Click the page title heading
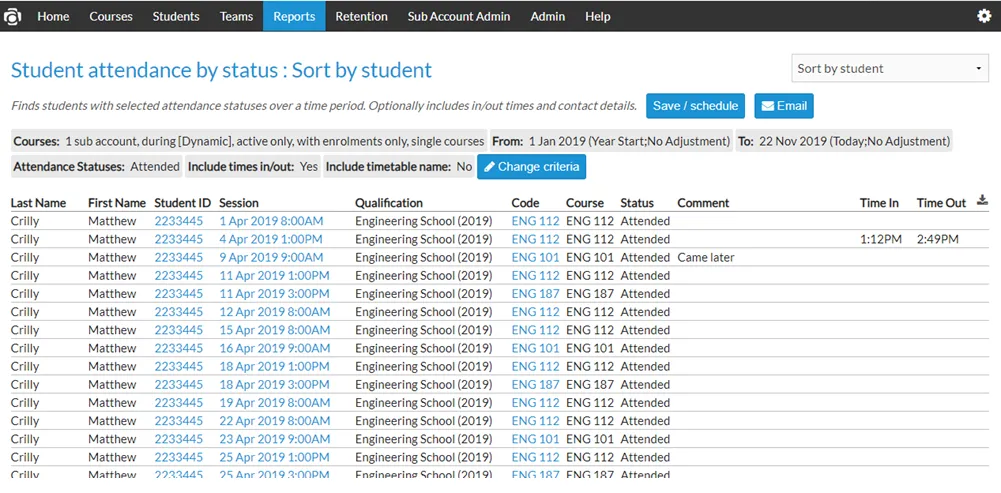The width and height of the screenshot is (1001, 493). 222,70
